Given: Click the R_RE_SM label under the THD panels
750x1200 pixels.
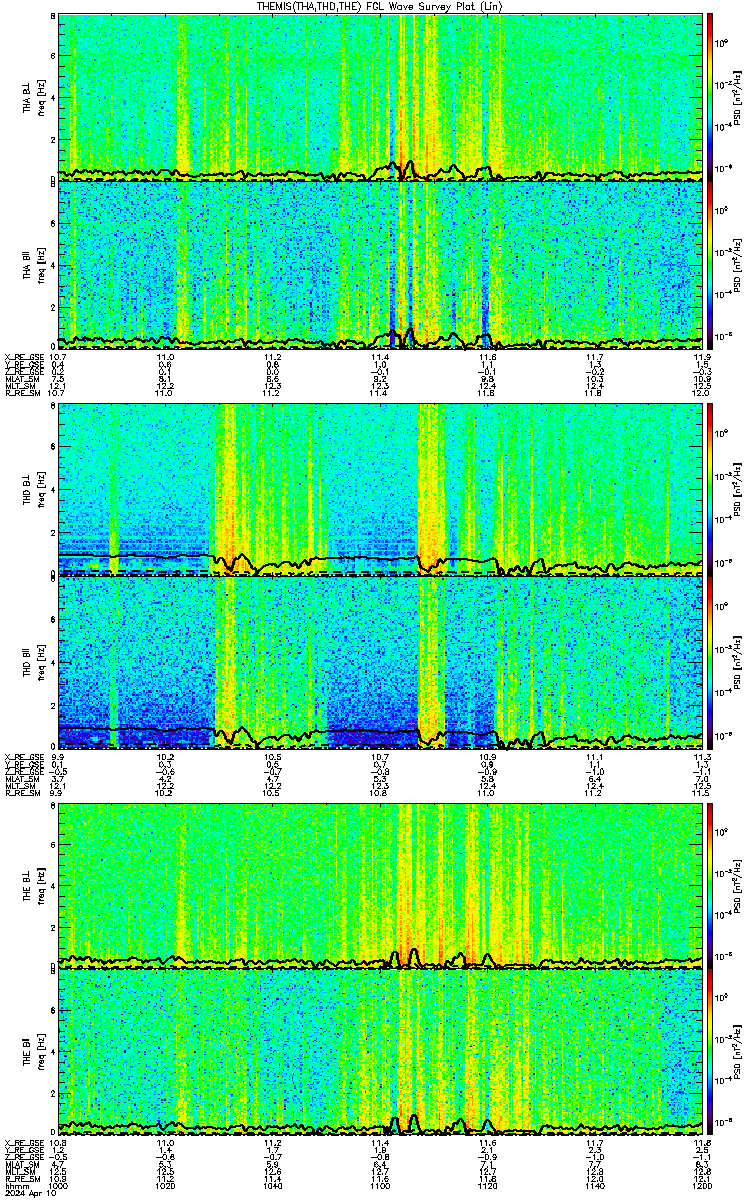Looking at the screenshot, I should pyautogui.click(x=22, y=792).
